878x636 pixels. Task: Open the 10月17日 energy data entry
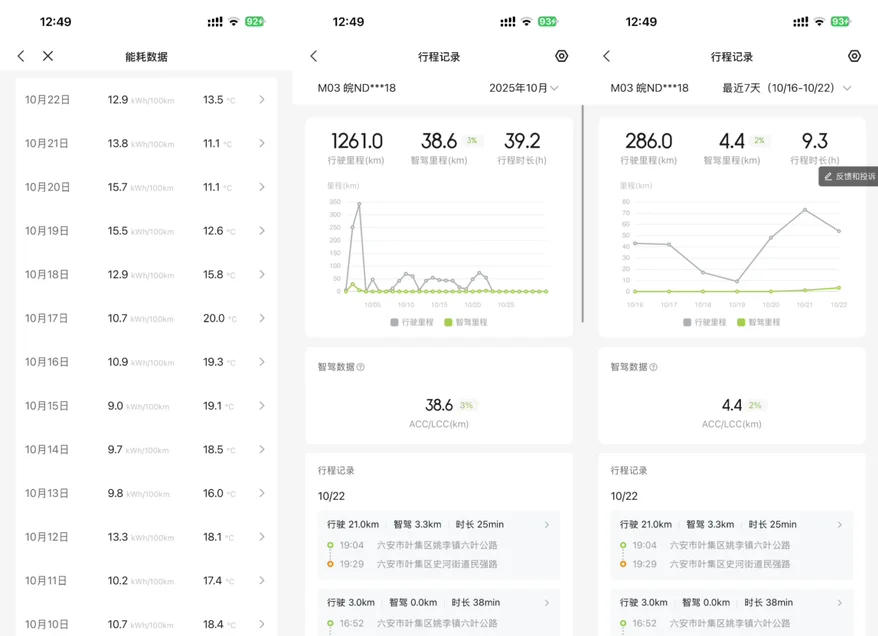click(x=146, y=318)
